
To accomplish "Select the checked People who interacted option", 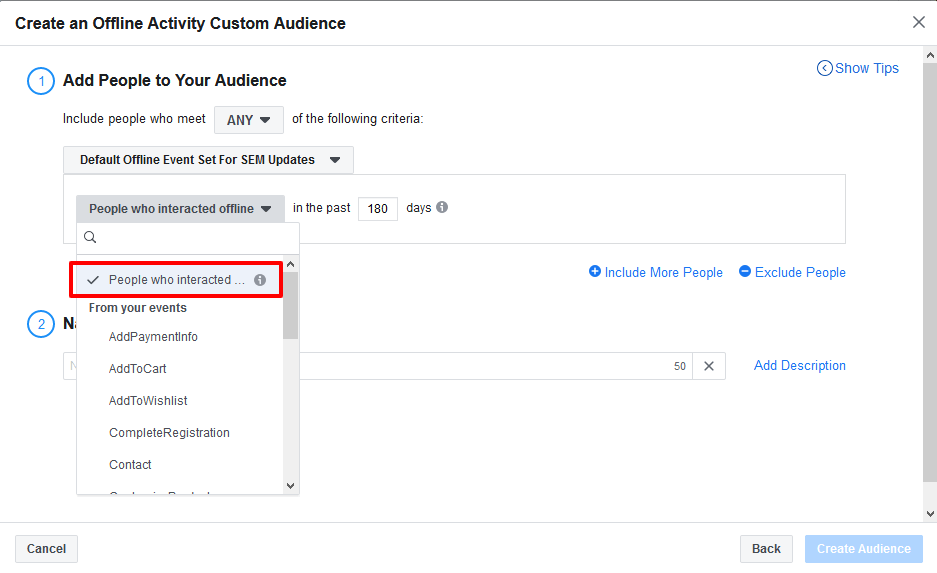I will (176, 280).
